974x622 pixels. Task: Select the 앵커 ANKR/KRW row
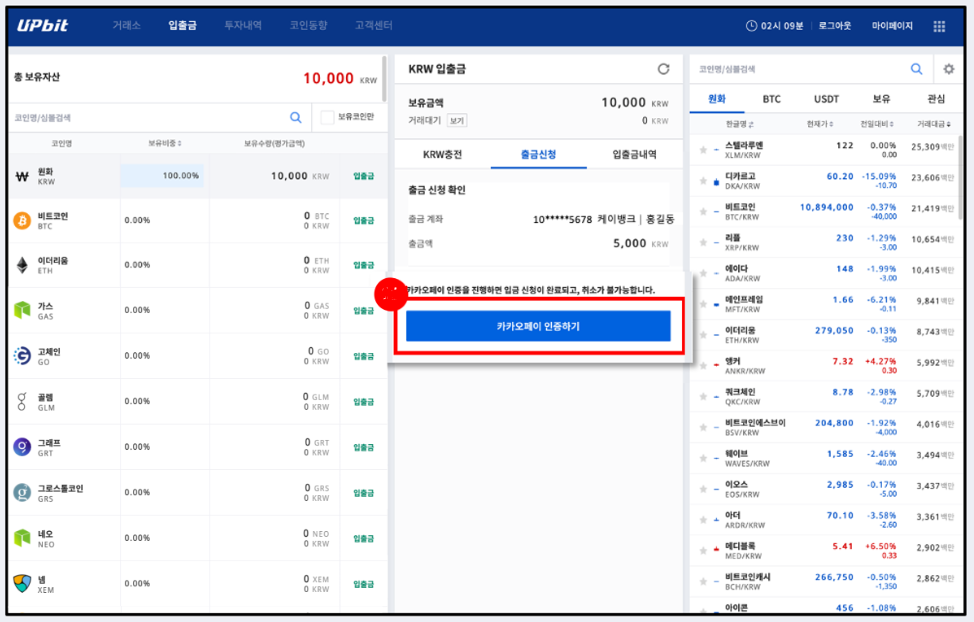[x=826, y=366]
